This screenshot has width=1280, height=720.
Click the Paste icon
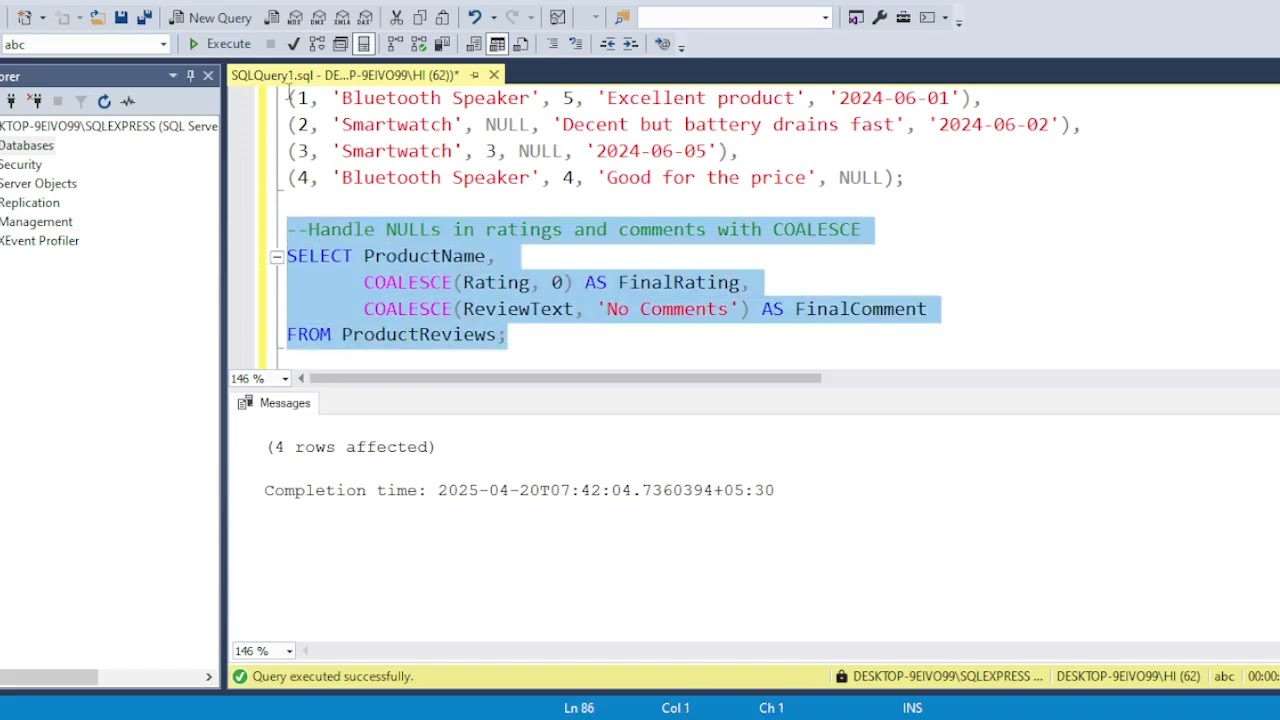pos(443,17)
